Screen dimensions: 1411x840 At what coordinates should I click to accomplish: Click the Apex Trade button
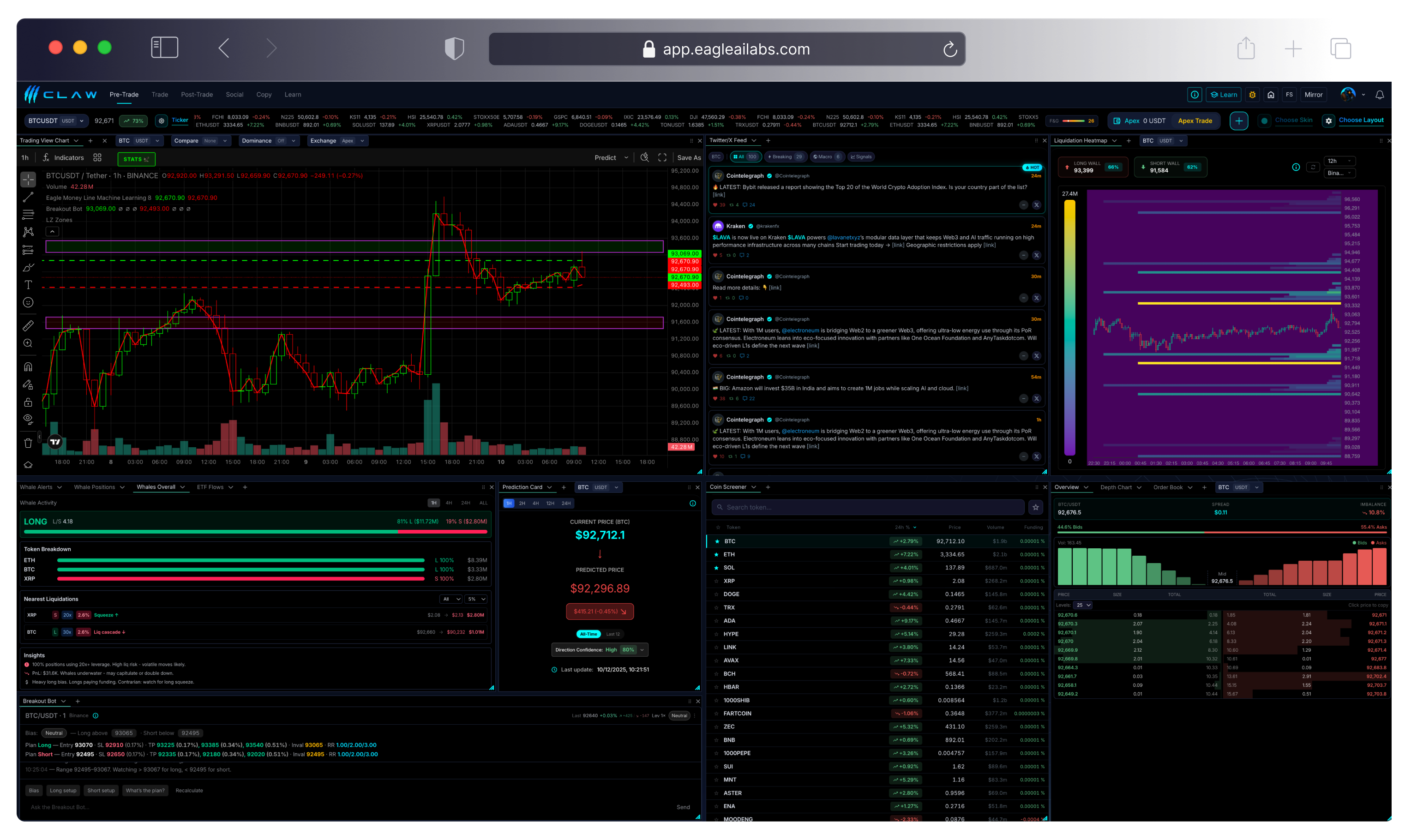1195,120
